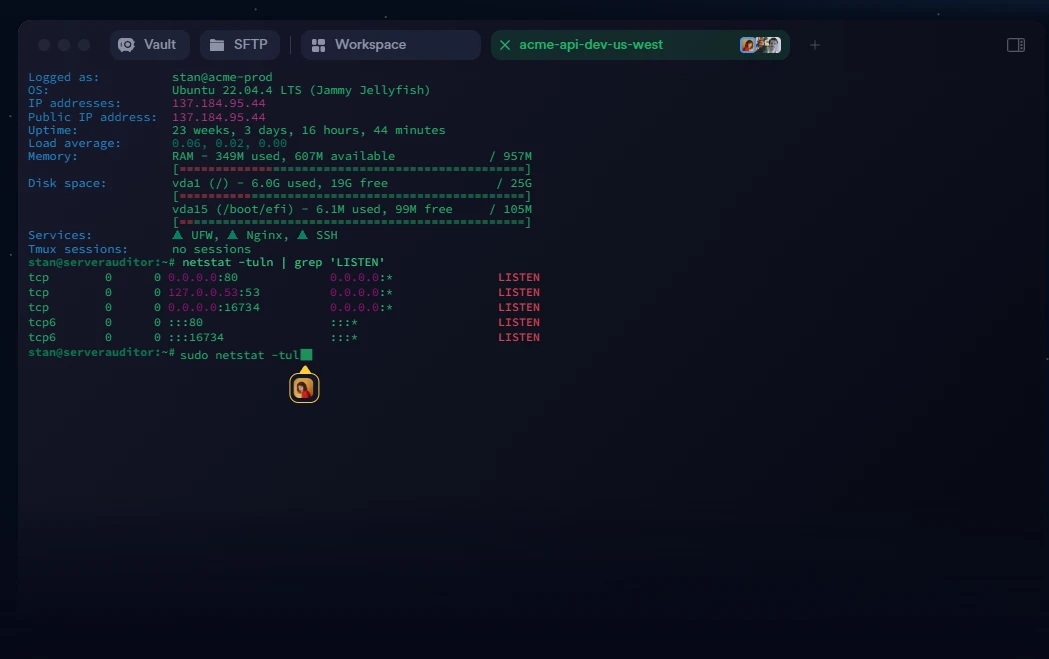The height and width of the screenshot is (659, 1049).
Task: Click the '127.0.0.53:53' local address
Action: [214, 292]
